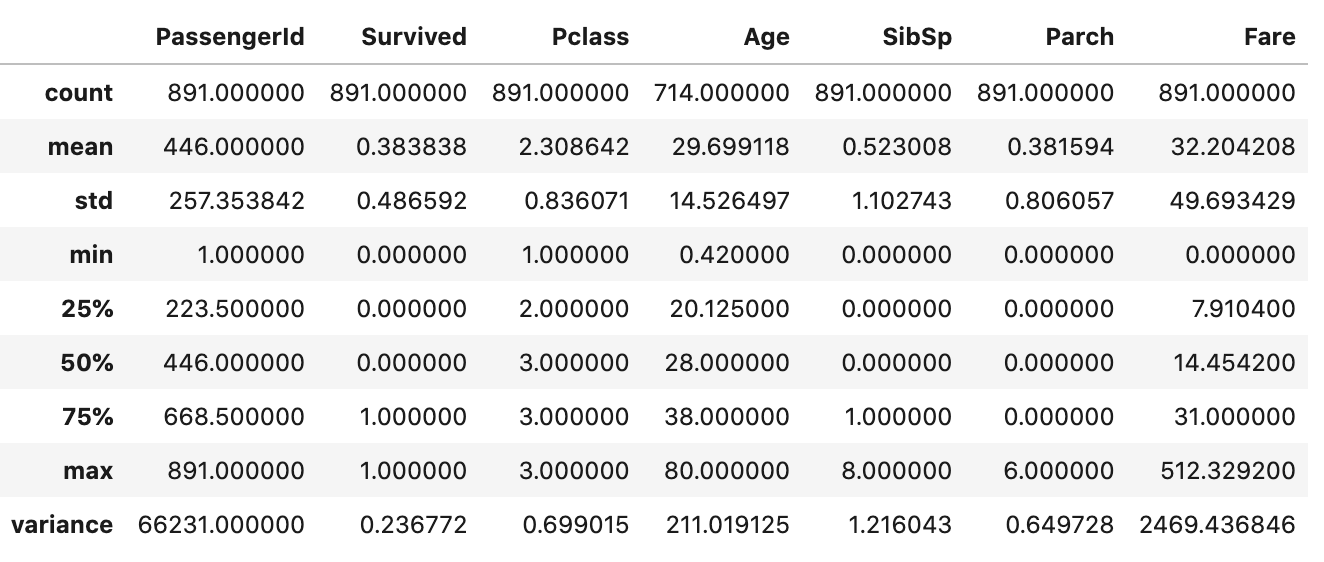Select the std row label

[94, 201]
